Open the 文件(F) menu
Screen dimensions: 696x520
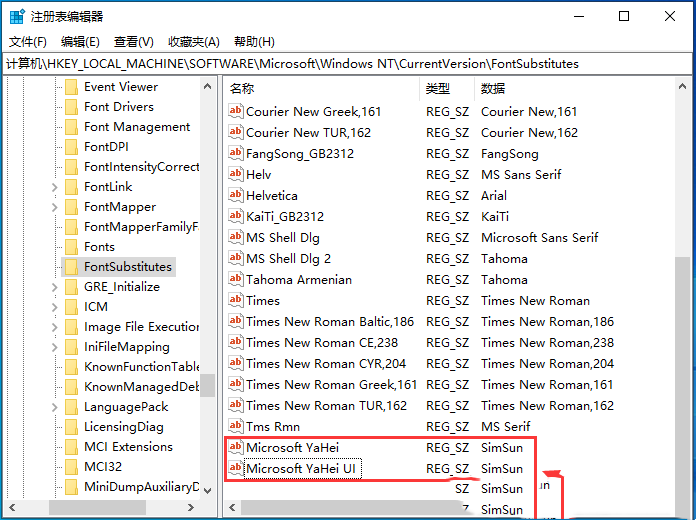coord(28,41)
